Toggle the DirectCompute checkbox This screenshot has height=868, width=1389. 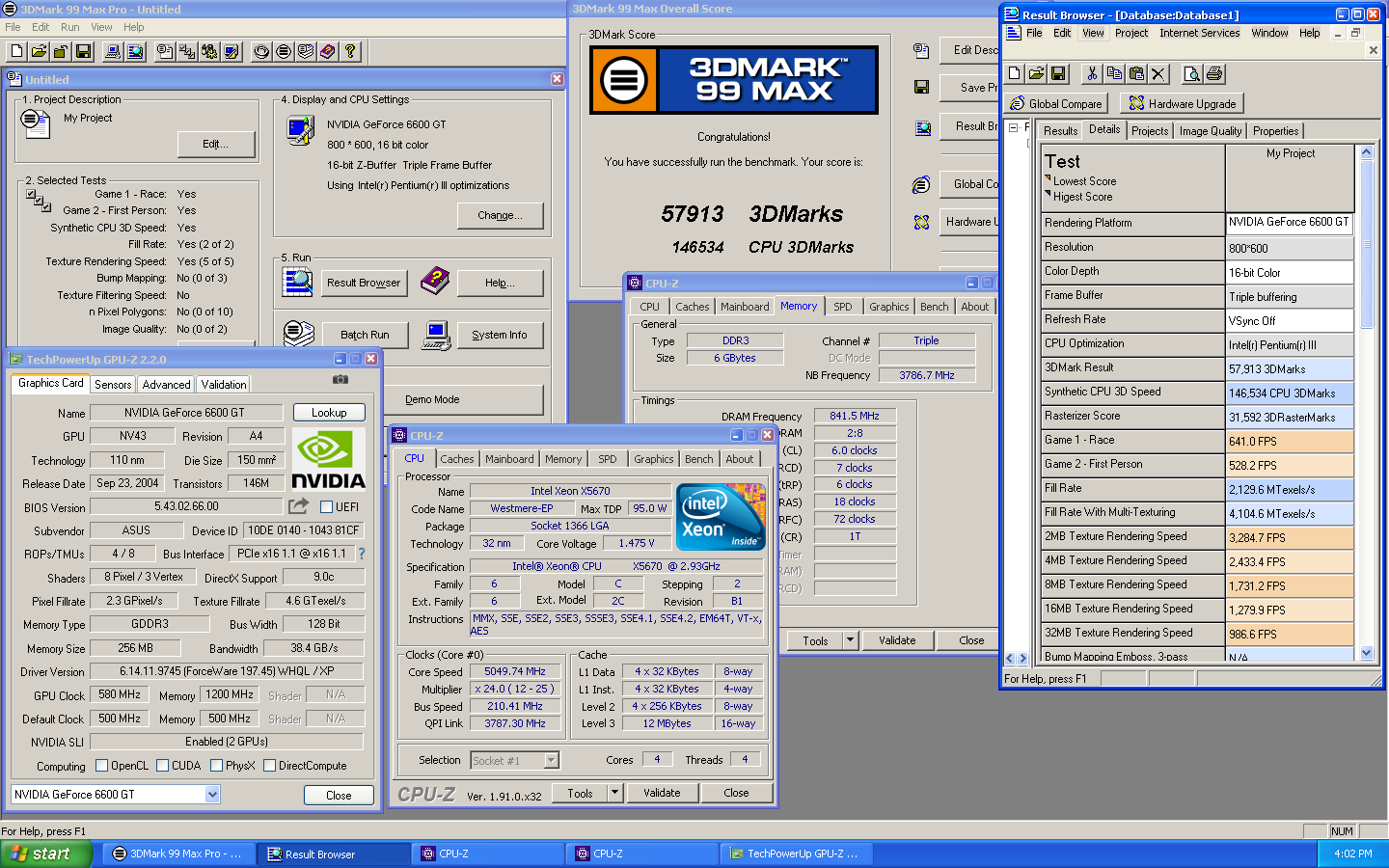coord(270,766)
